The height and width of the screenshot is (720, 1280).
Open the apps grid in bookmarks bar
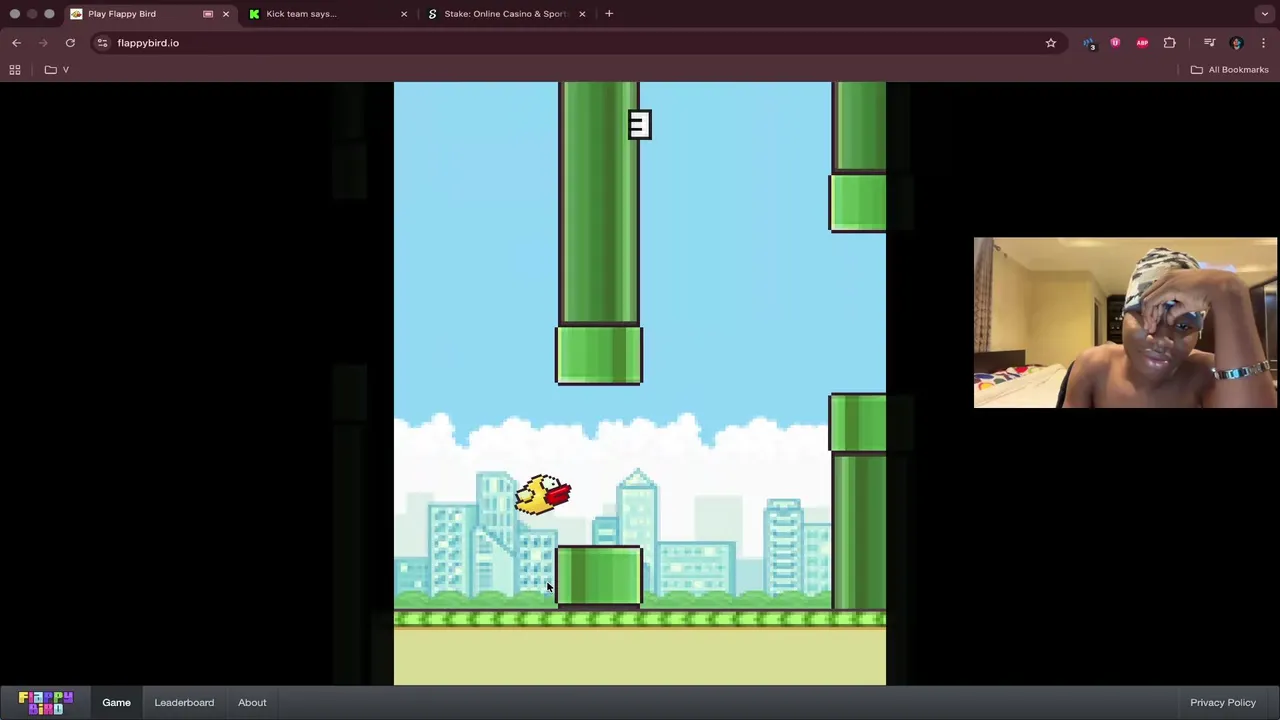coord(15,69)
